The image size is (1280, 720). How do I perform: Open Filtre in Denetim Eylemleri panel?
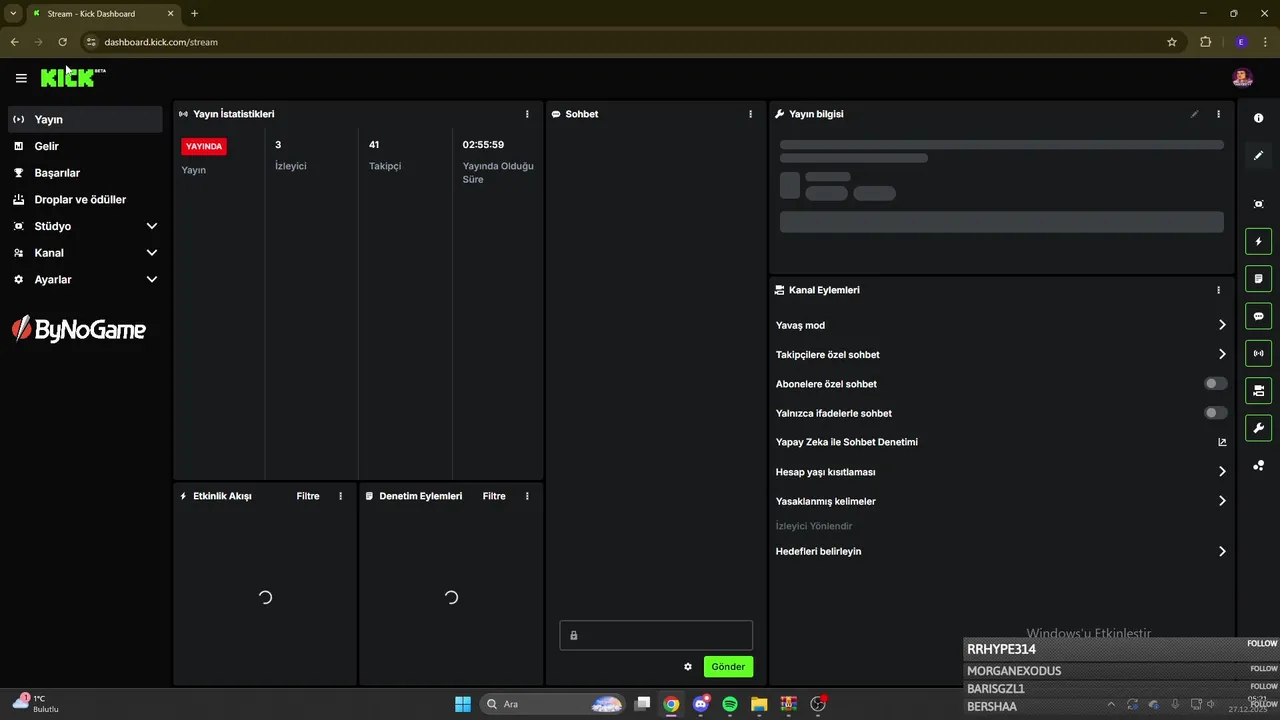(494, 496)
